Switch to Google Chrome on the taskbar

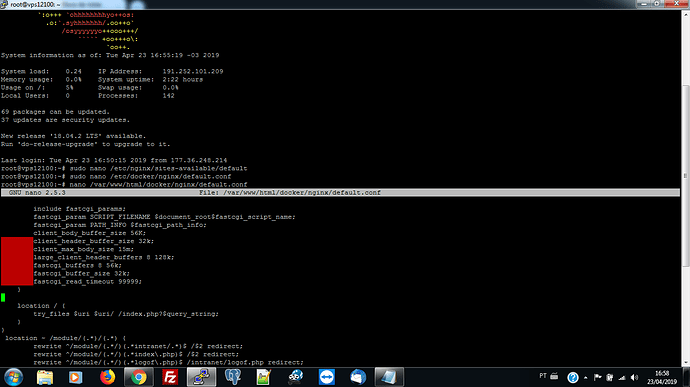pos(139,377)
